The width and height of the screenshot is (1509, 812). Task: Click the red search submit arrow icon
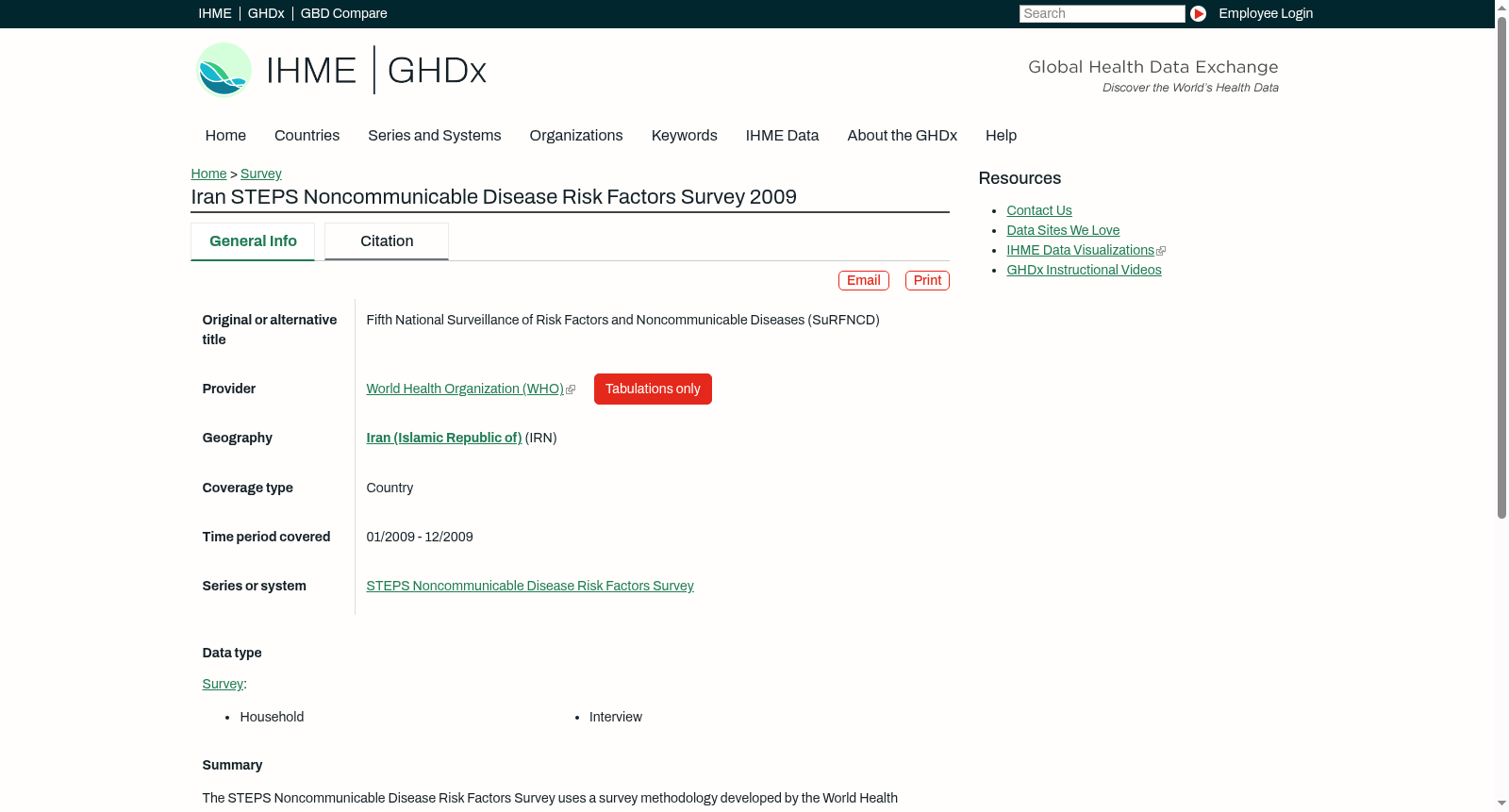[1198, 13]
